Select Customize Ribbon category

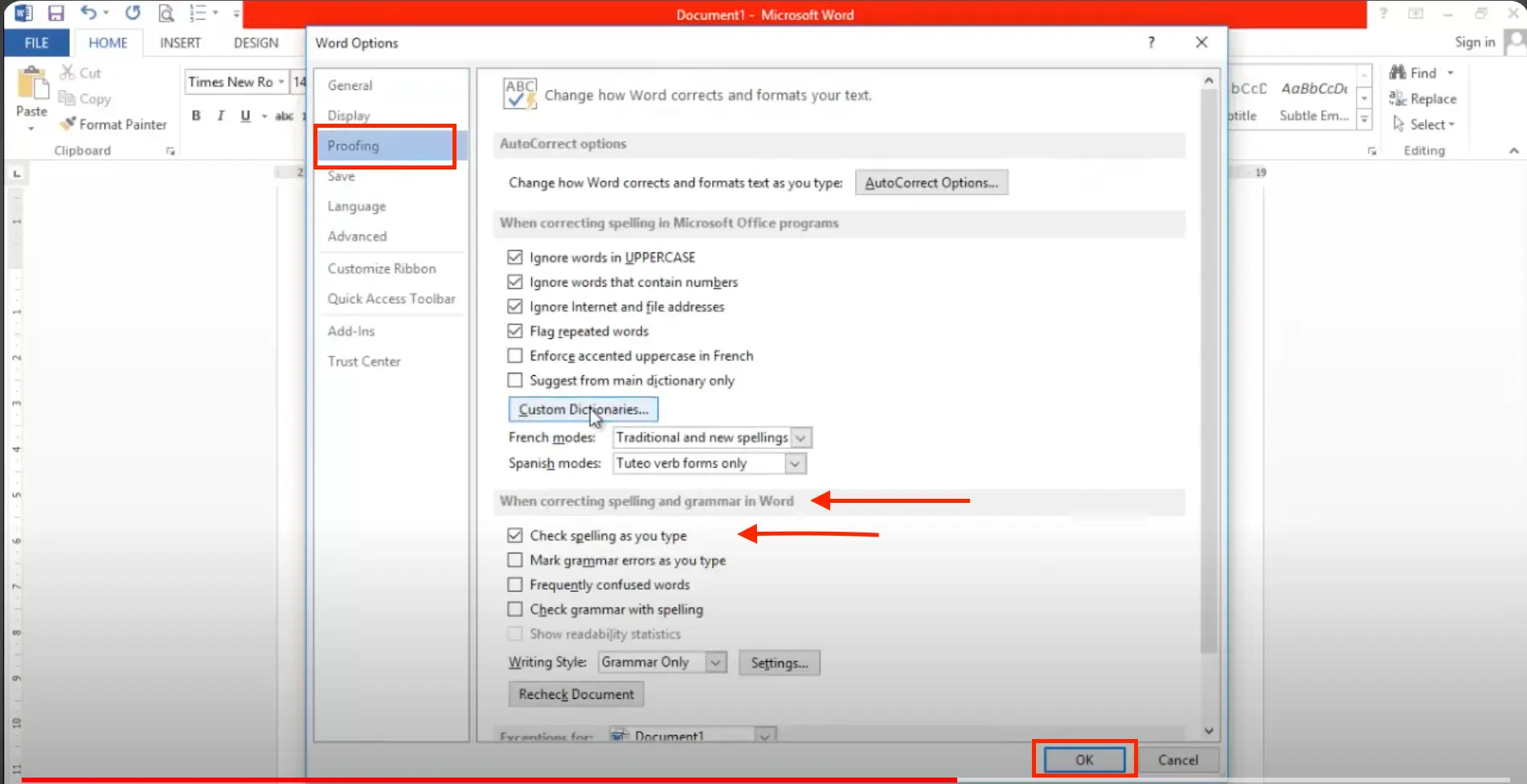coord(391,268)
